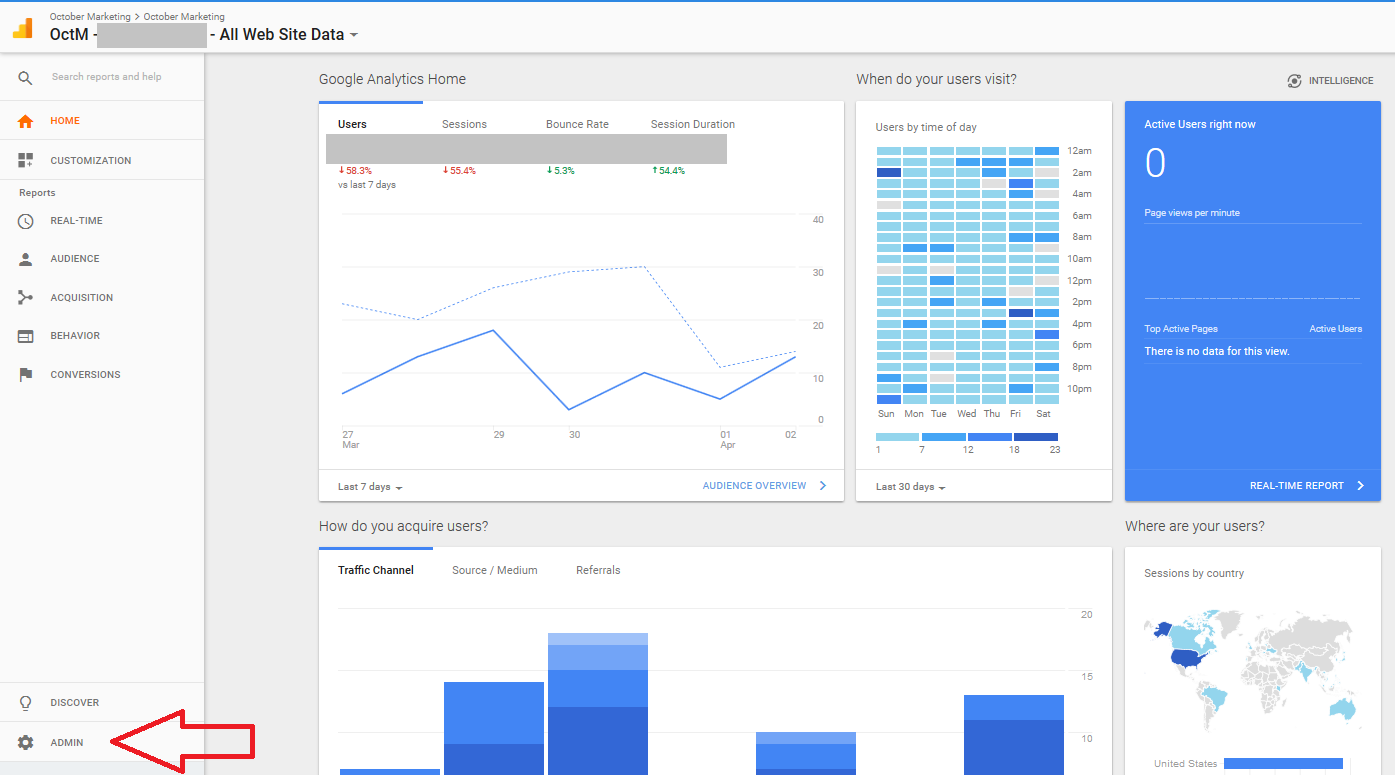Click the lightest heatmap legend swatch

(x=897, y=437)
